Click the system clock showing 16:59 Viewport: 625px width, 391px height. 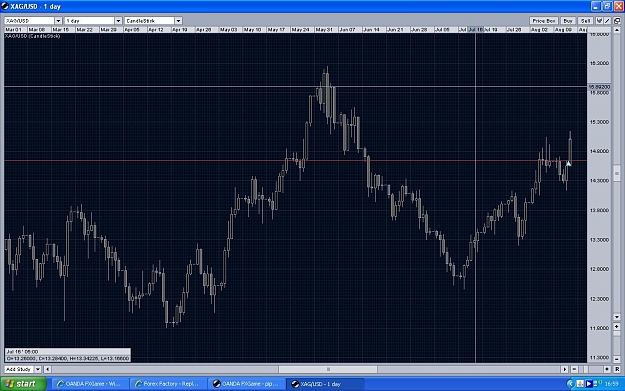[611, 384]
